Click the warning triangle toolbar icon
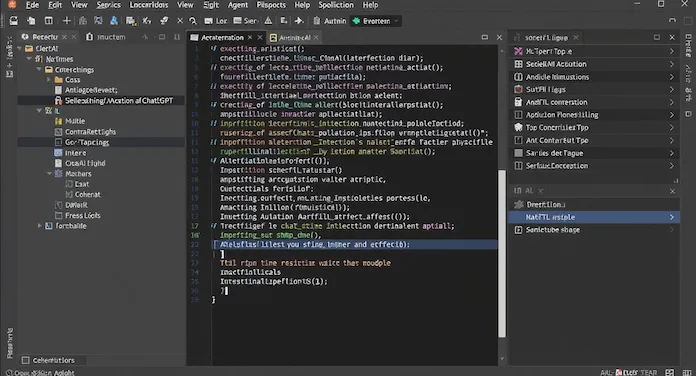The image size is (696, 376). point(269,21)
